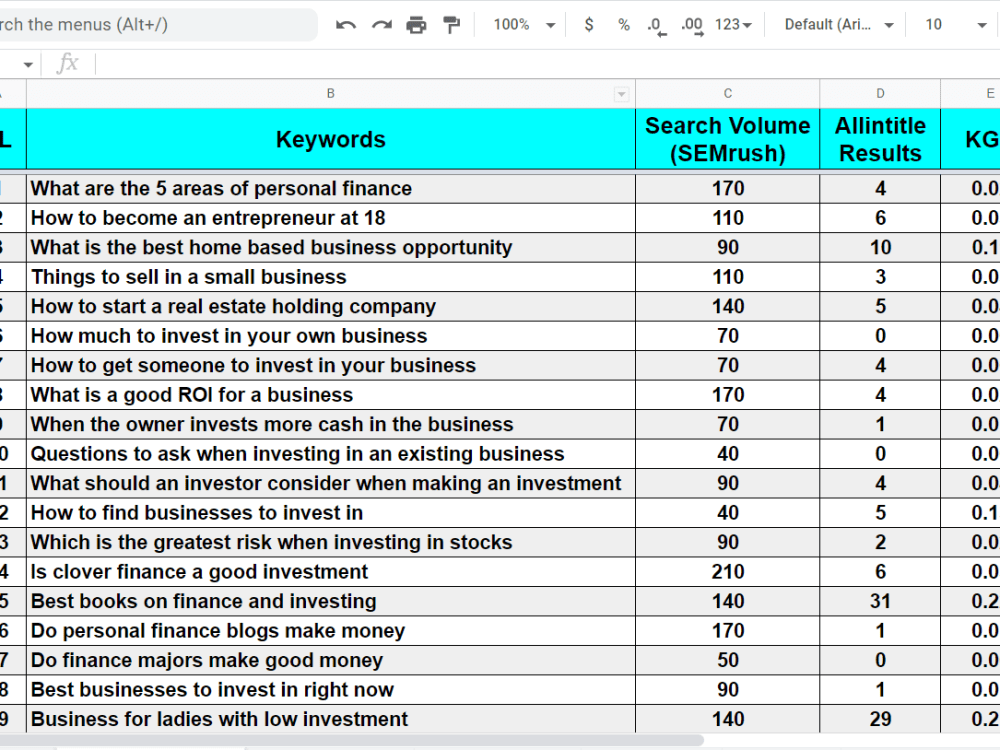Select 'How much to invest in your own business'
The width and height of the screenshot is (1000, 750).
pyautogui.click(x=330, y=335)
